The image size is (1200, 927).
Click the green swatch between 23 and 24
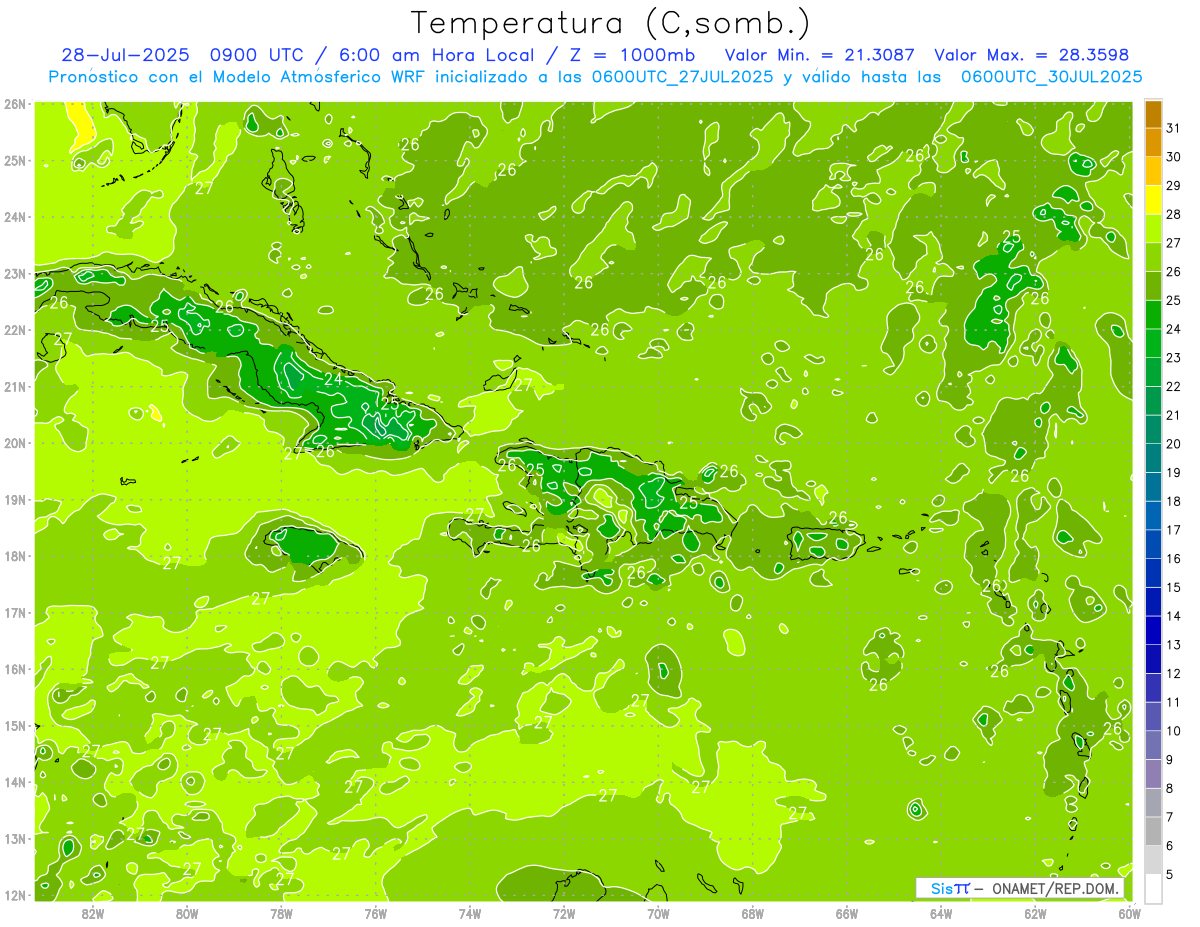click(x=1153, y=343)
